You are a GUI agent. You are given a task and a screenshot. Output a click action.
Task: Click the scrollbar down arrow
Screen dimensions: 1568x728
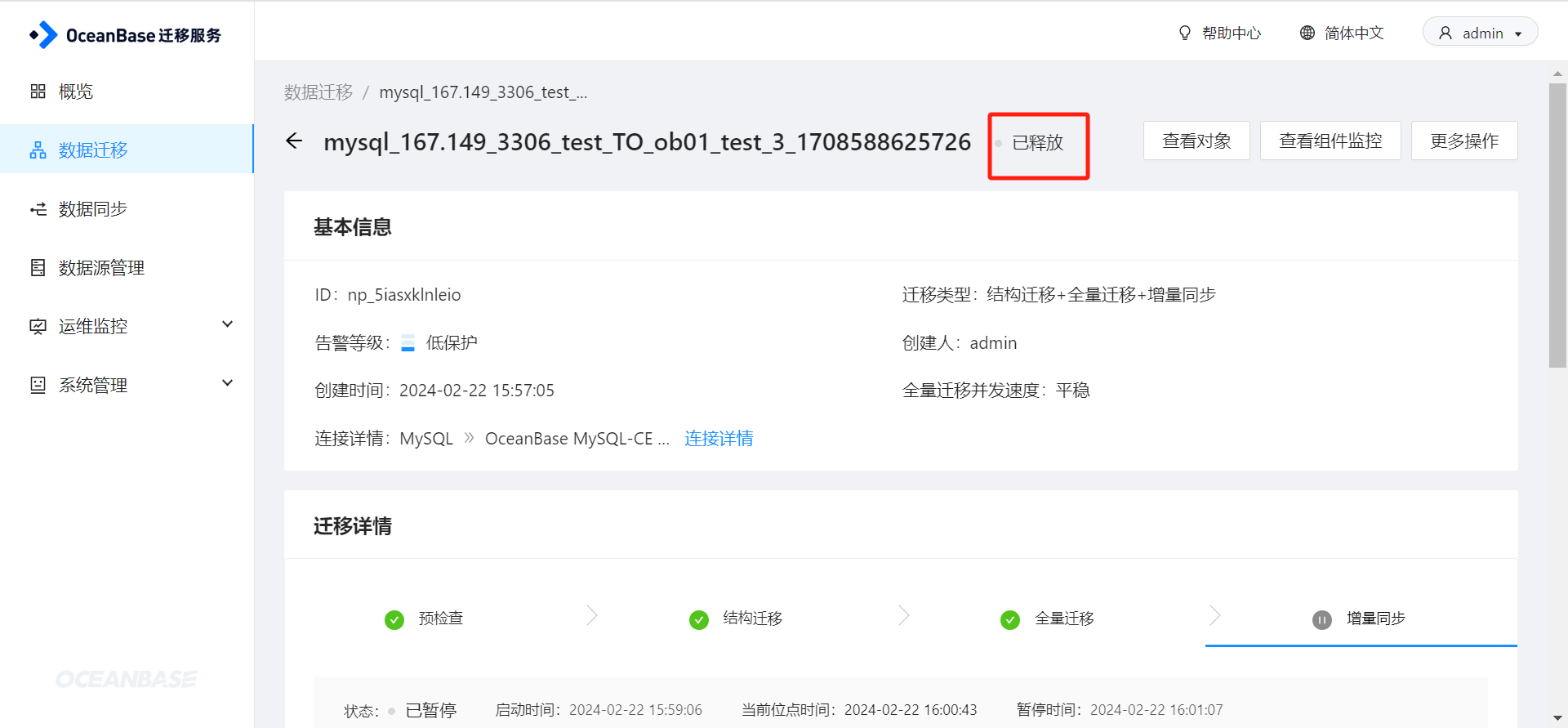[x=1557, y=718]
